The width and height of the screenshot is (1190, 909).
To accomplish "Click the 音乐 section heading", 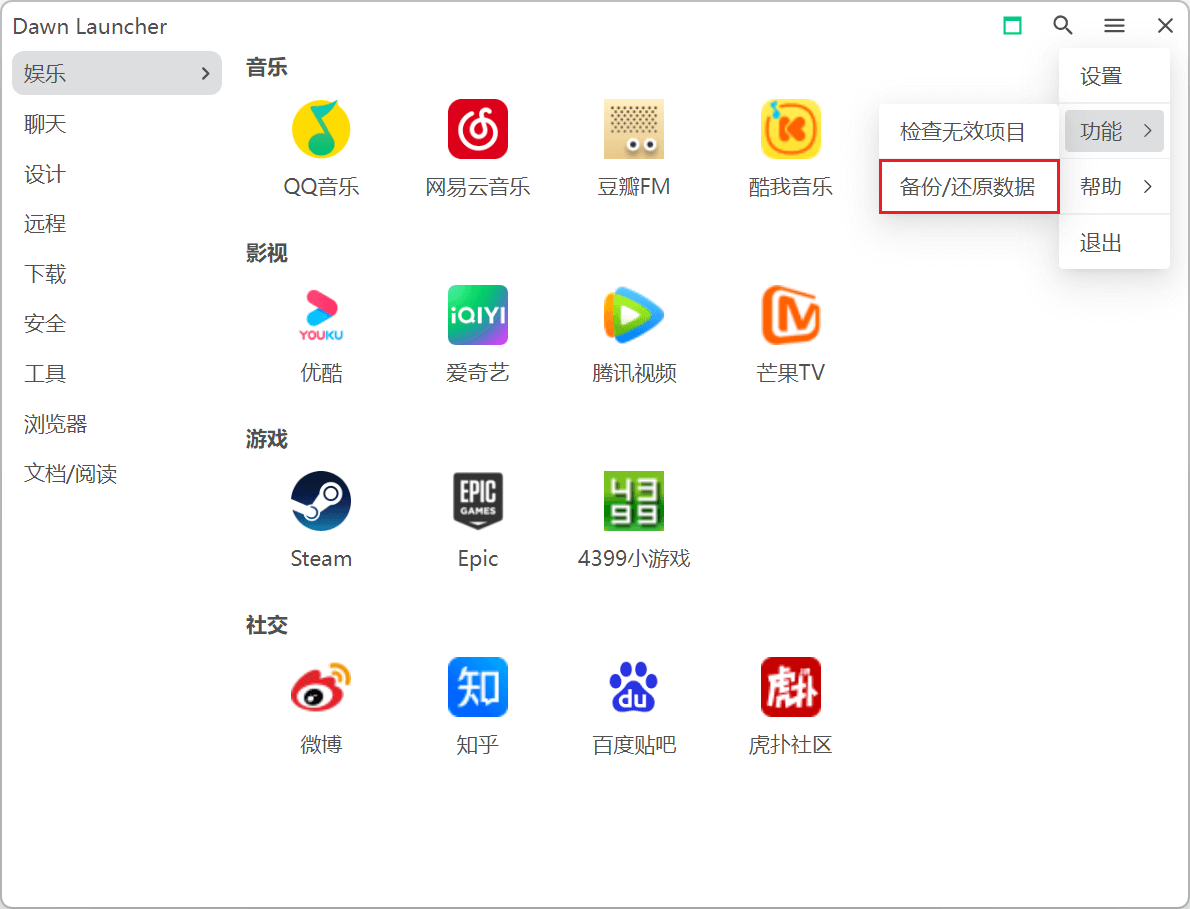I will point(266,68).
